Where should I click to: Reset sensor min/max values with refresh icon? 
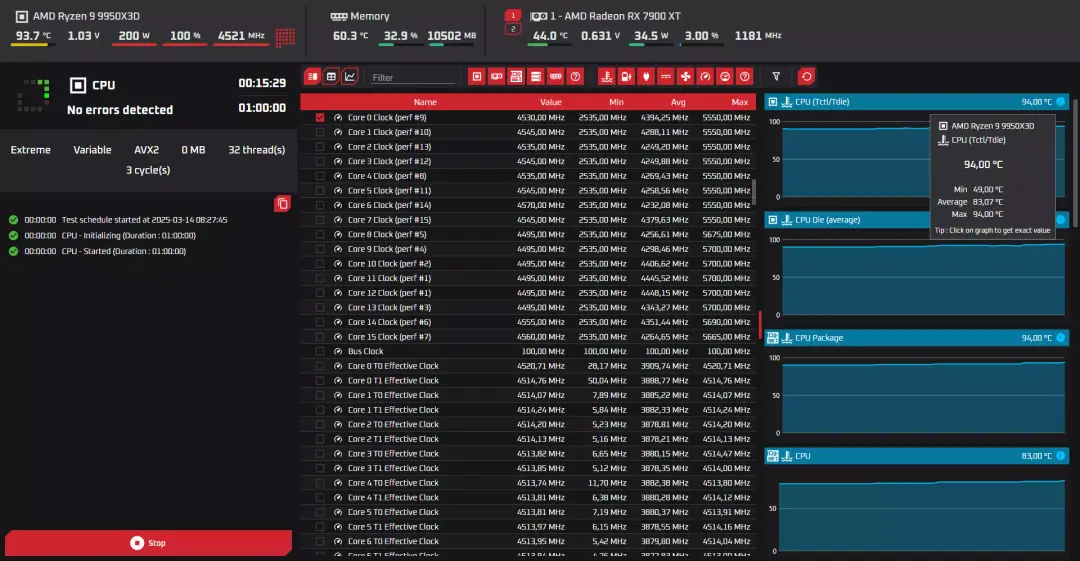tap(807, 76)
